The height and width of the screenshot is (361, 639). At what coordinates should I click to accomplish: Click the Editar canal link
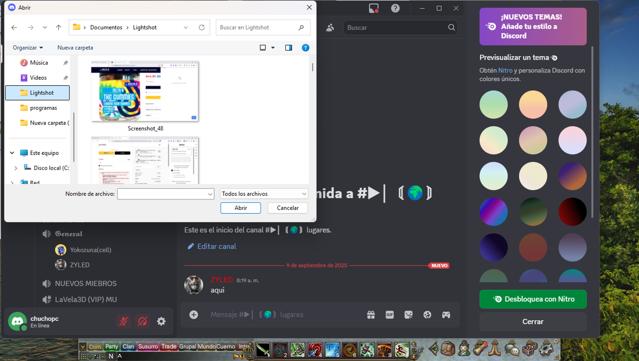click(212, 246)
